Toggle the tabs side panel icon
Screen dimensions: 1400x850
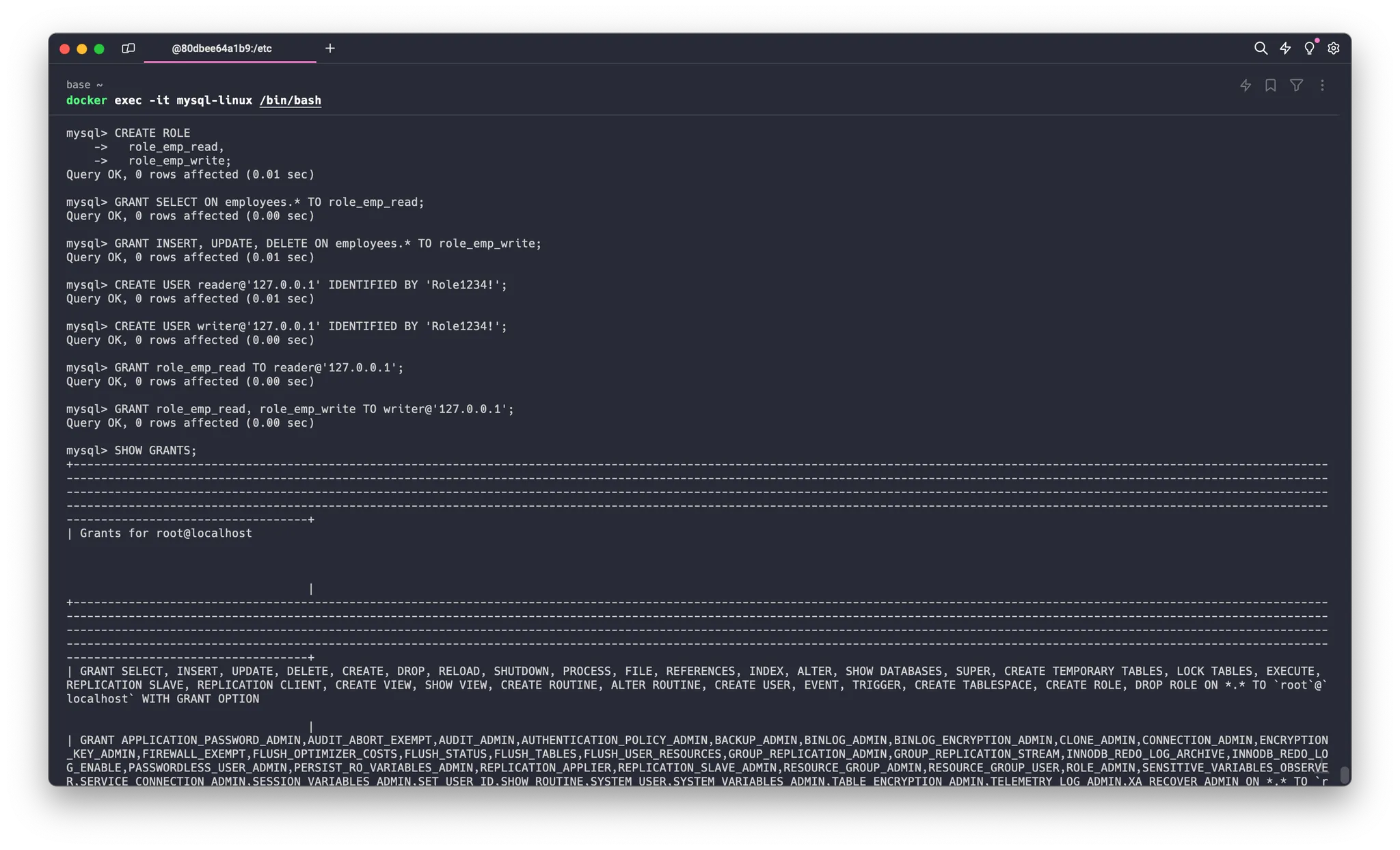click(x=128, y=49)
